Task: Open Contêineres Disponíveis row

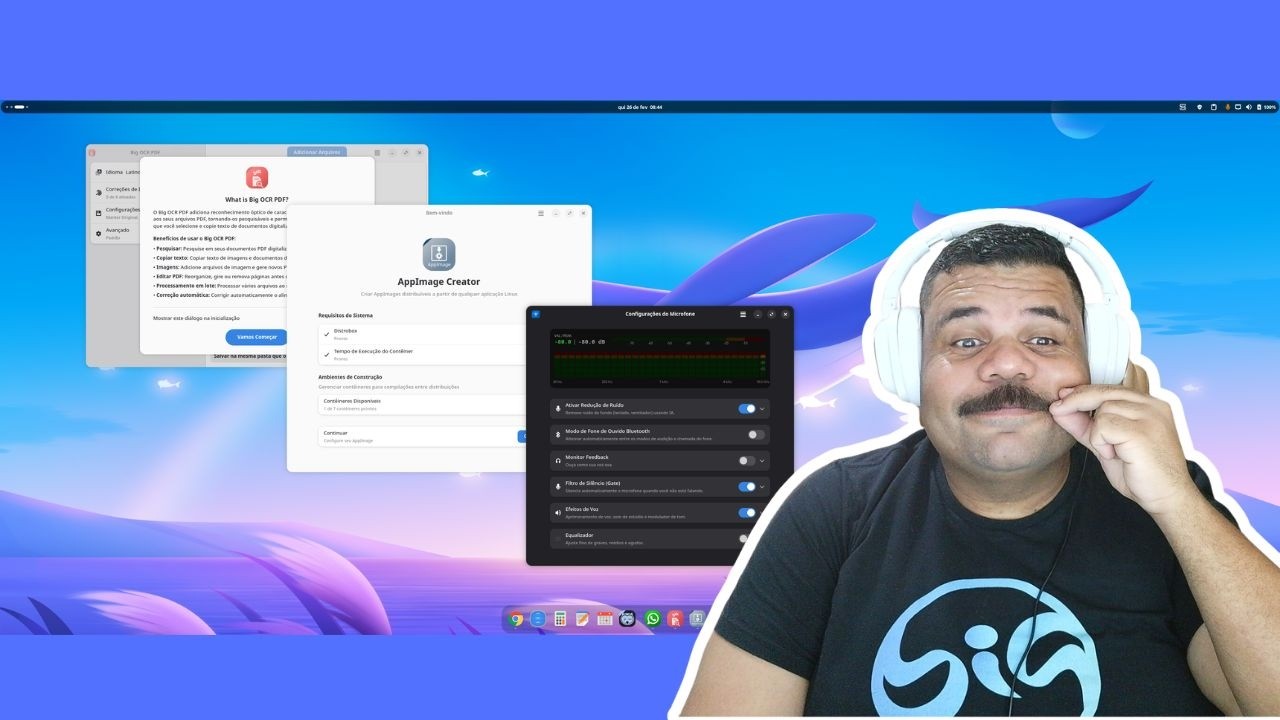Action: 422,404
